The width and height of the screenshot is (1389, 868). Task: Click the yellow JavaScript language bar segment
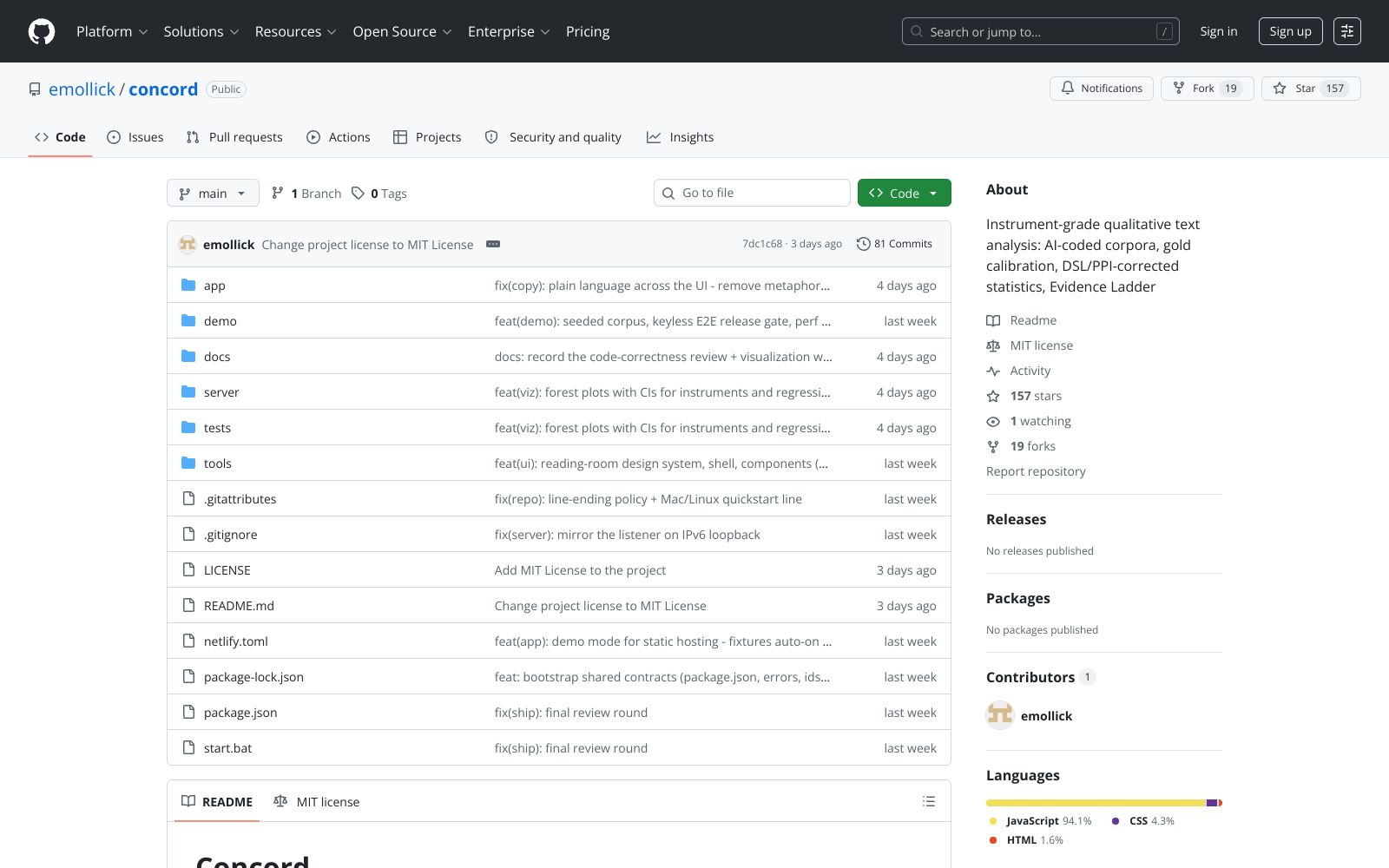point(1096,803)
